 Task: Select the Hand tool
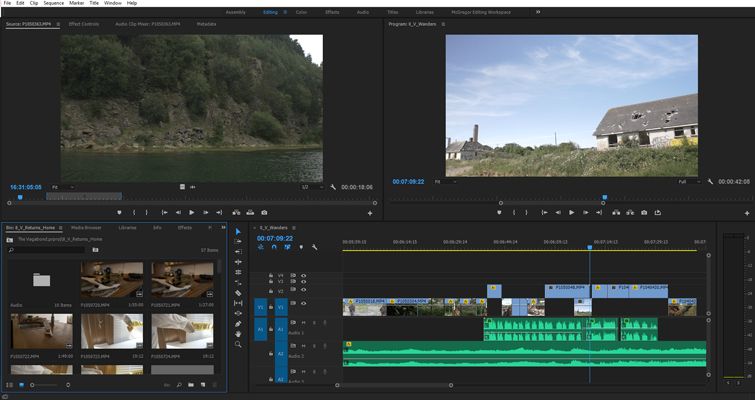click(x=238, y=333)
